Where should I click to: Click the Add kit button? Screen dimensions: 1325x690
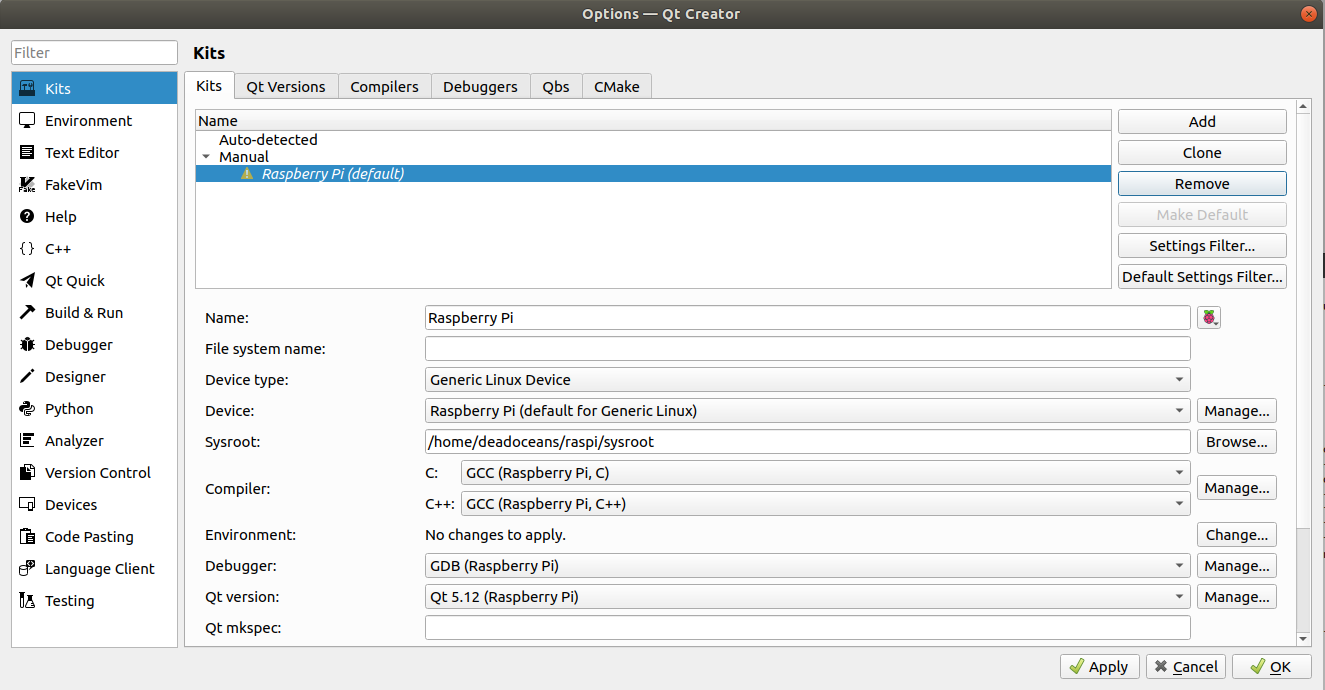[x=1202, y=122]
